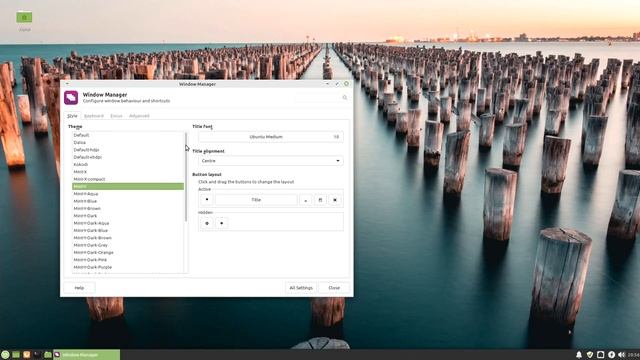Launch the terminal from the taskbar
The width and height of the screenshot is (640, 360).
point(37,355)
